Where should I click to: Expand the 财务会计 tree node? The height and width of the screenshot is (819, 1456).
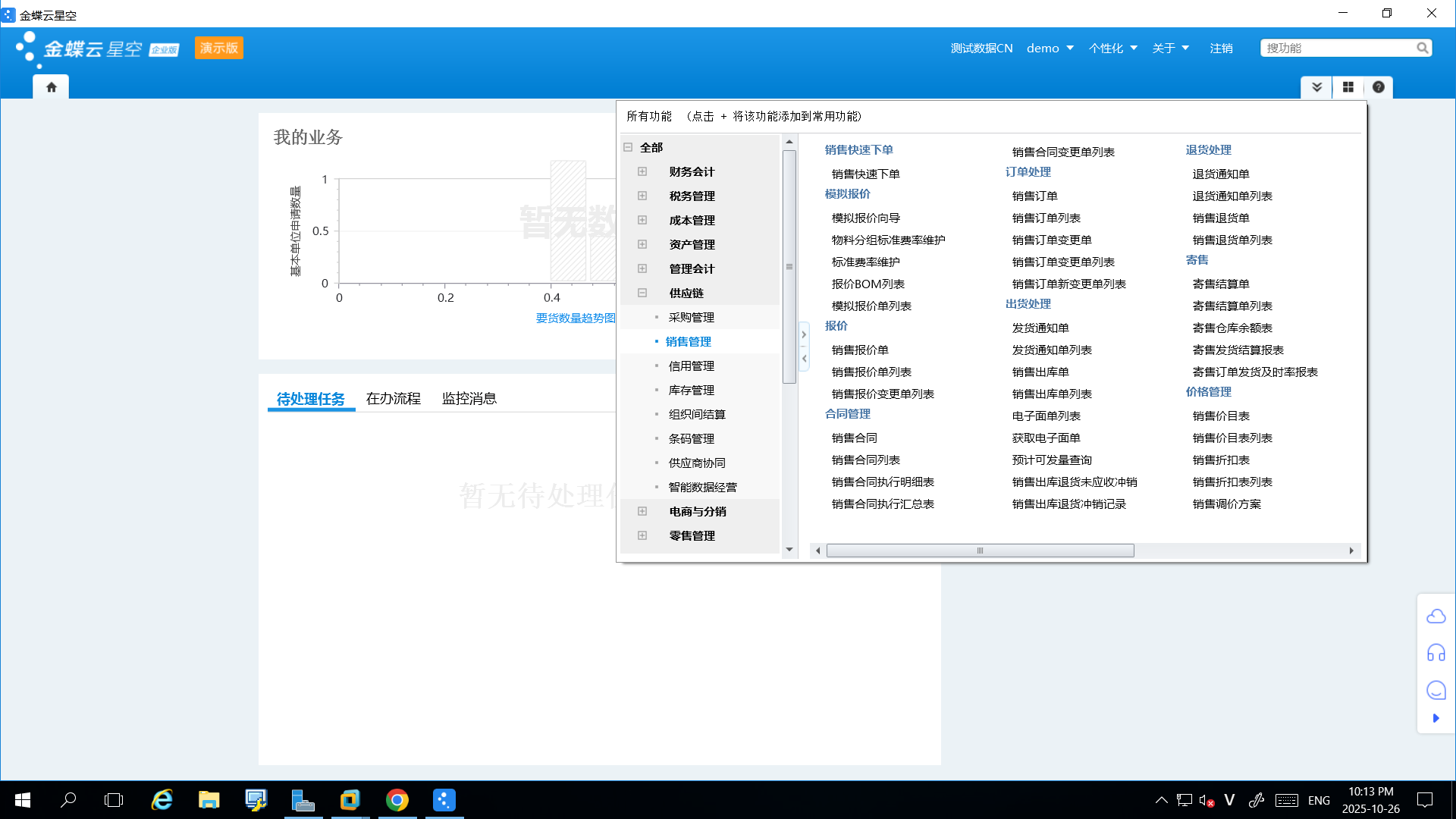pos(642,171)
